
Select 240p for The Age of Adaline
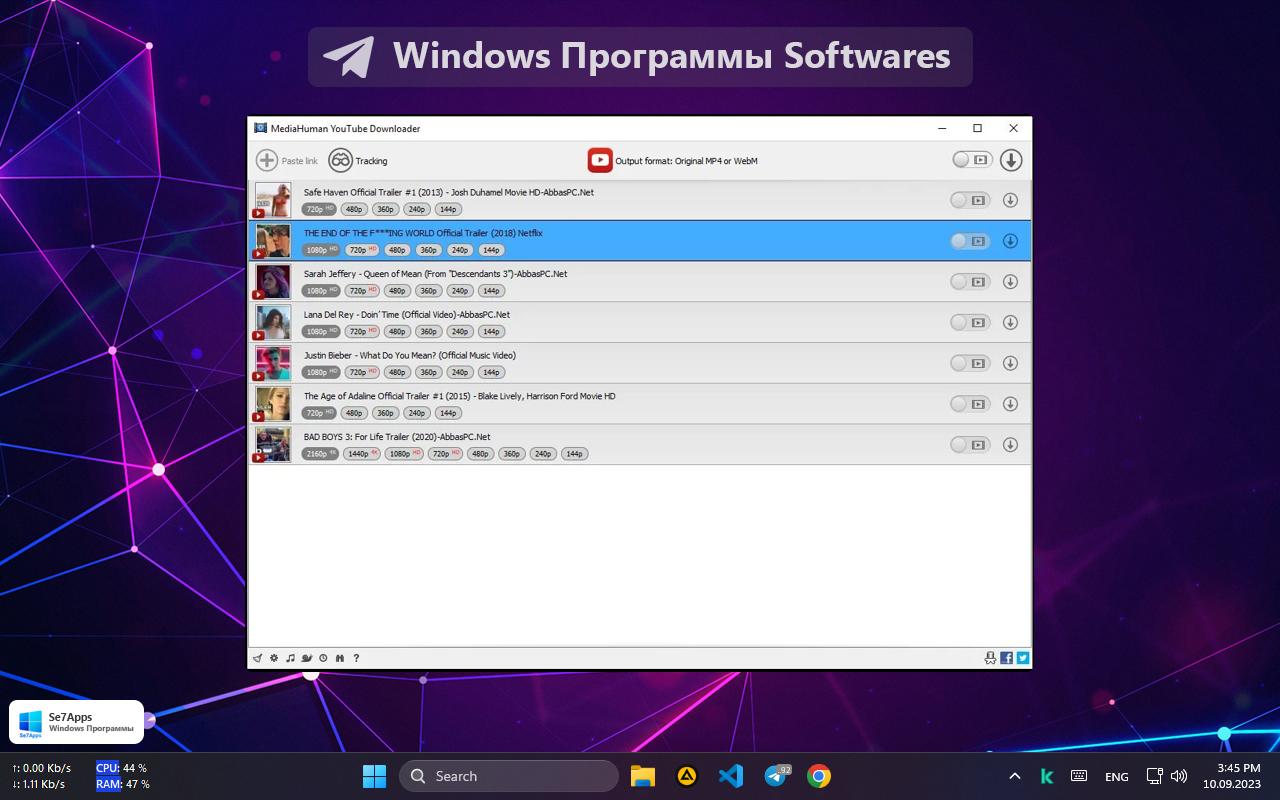coord(417,413)
